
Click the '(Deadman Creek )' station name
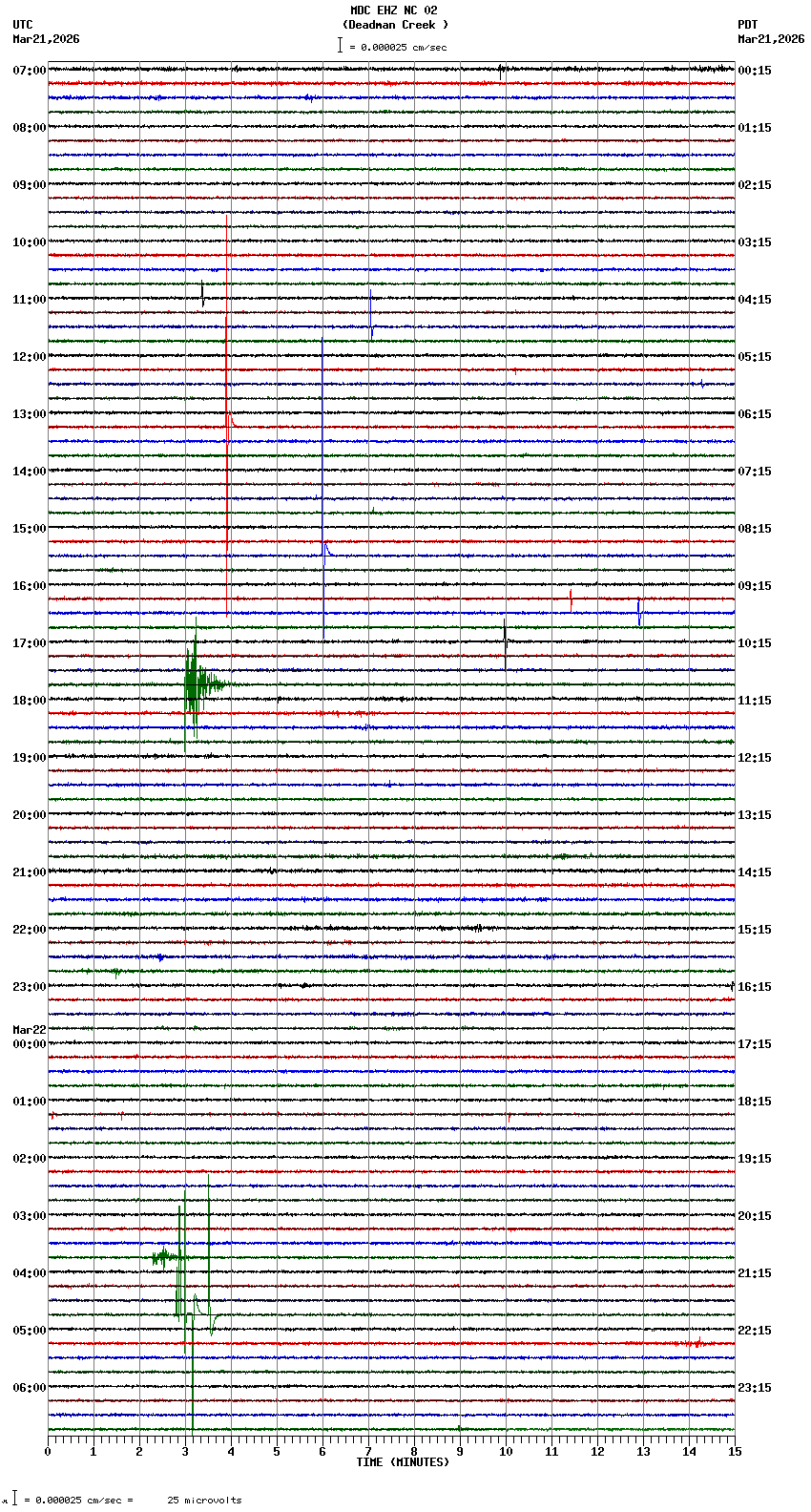tap(395, 25)
